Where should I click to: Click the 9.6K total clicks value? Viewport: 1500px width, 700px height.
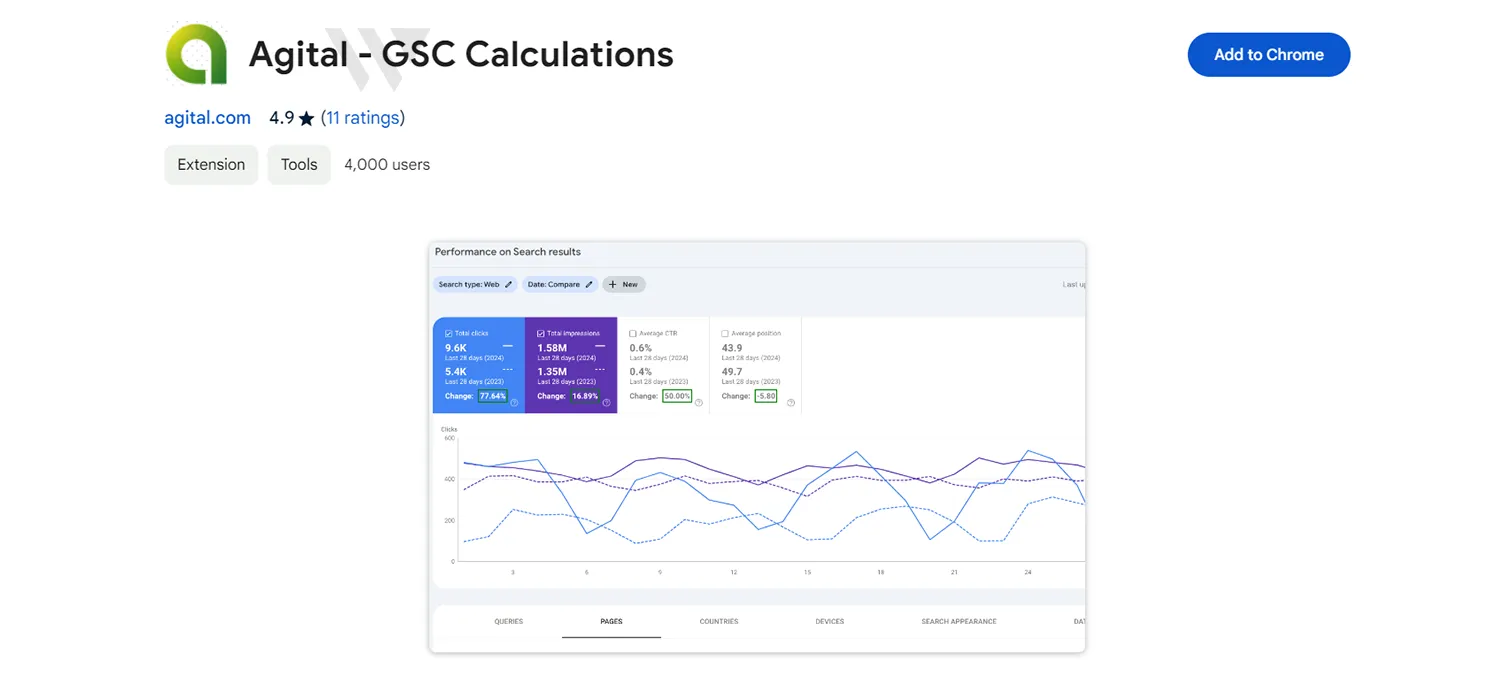tap(456, 348)
